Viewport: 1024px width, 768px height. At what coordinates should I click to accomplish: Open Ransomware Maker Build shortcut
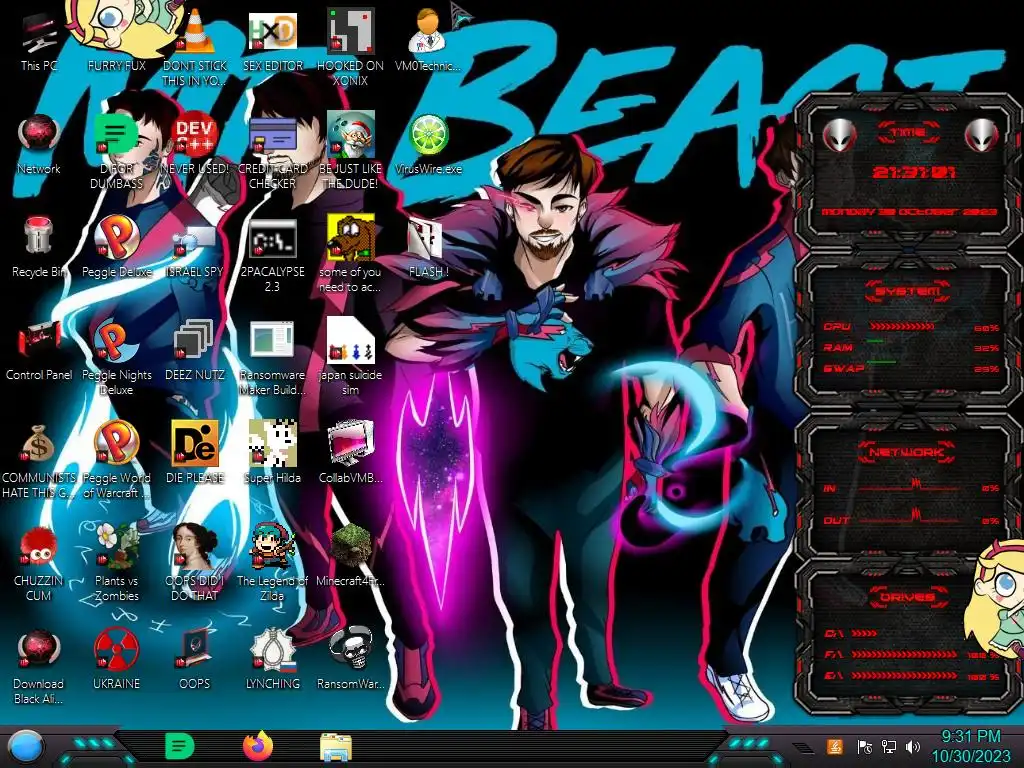pyautogui.click(x=272, y=359)
